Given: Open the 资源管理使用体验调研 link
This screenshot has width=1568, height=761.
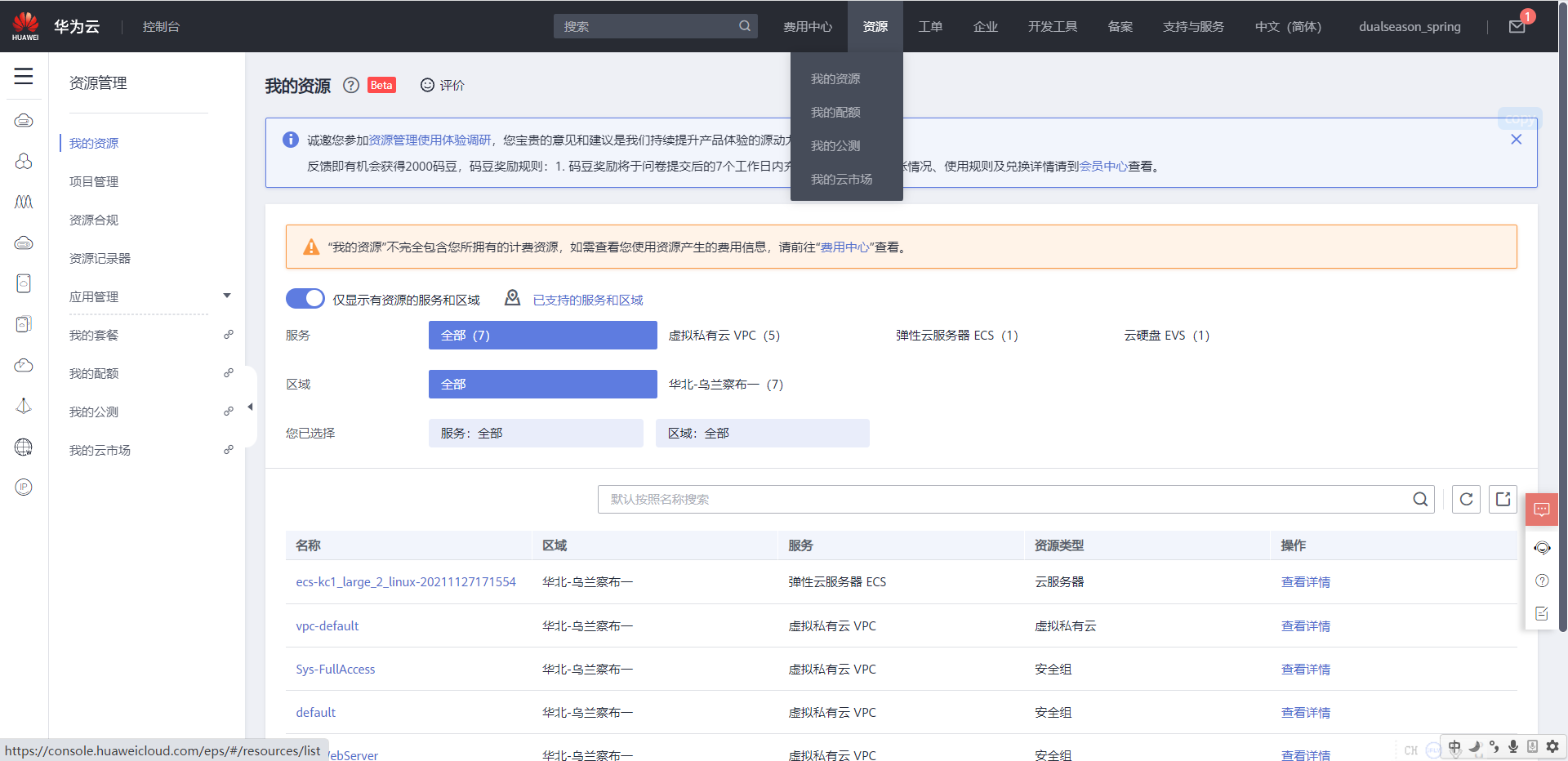Looking at the screenshot, I should [430, 140].
